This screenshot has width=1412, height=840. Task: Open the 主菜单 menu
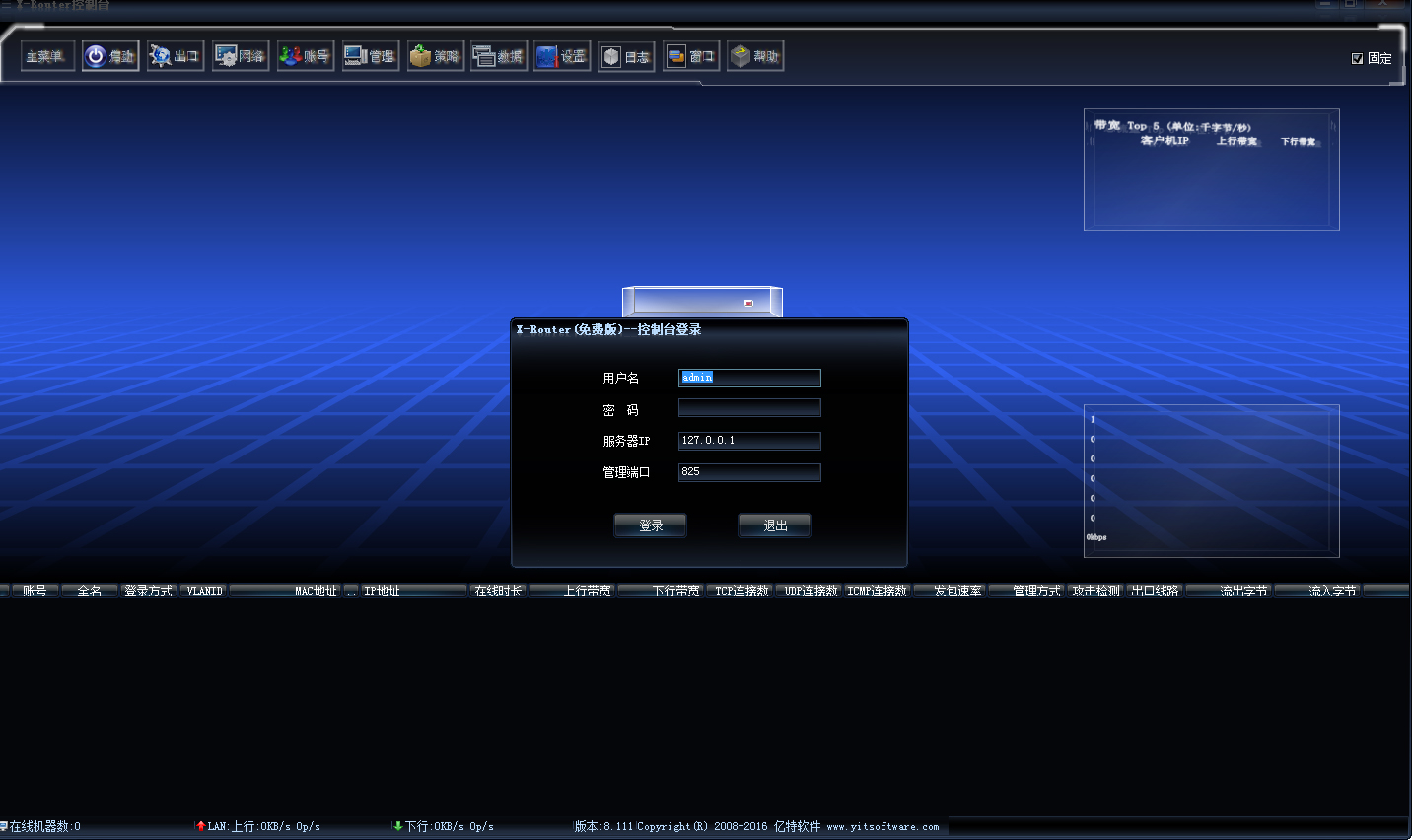coord(46,56)
